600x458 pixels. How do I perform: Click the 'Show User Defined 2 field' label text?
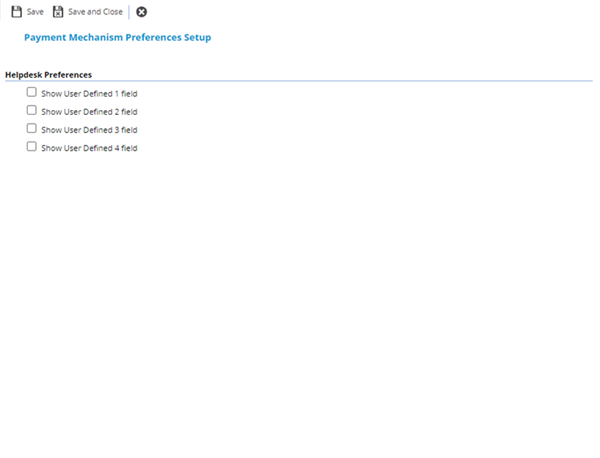(89, 111)
